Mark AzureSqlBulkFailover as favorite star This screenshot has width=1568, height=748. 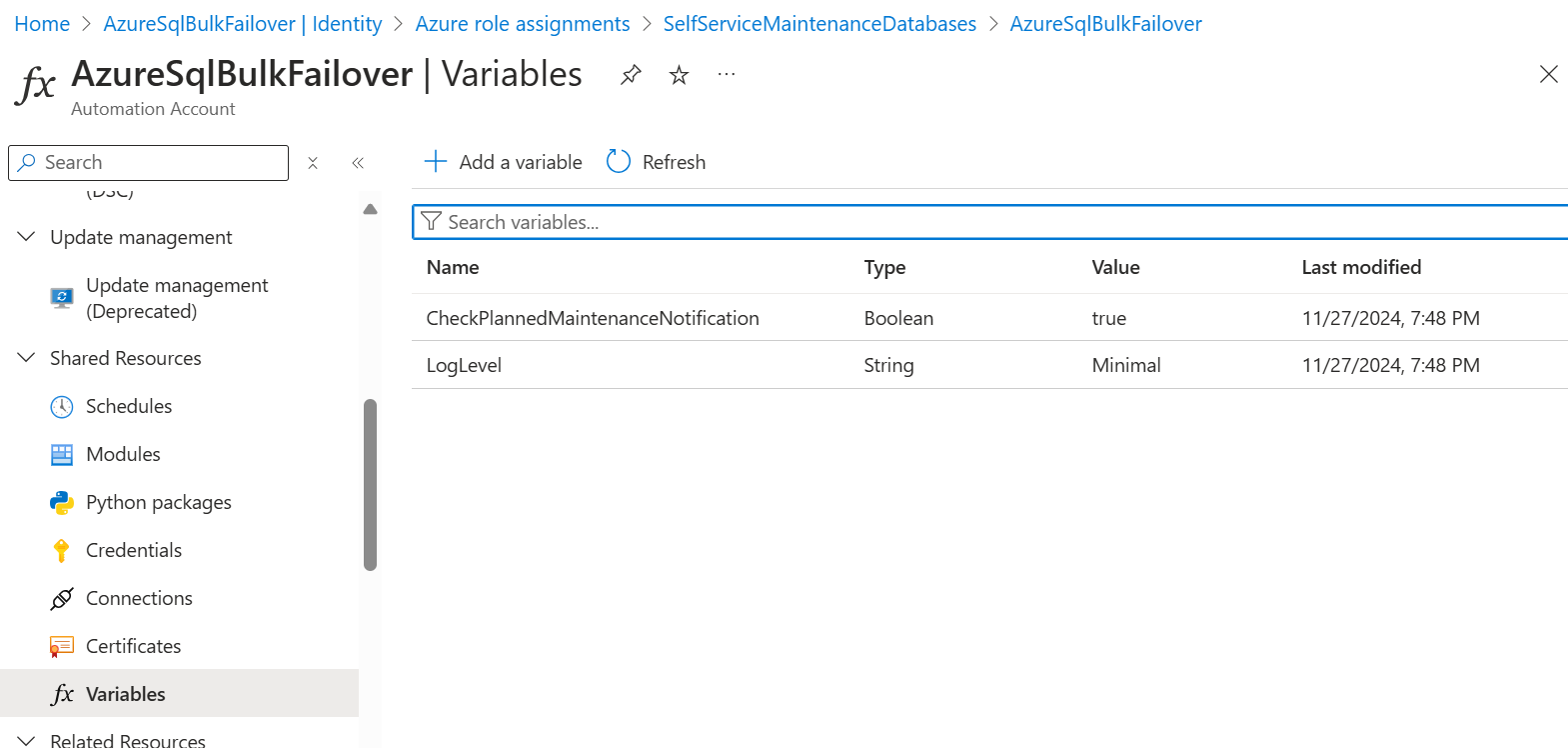tap(679, 75)
